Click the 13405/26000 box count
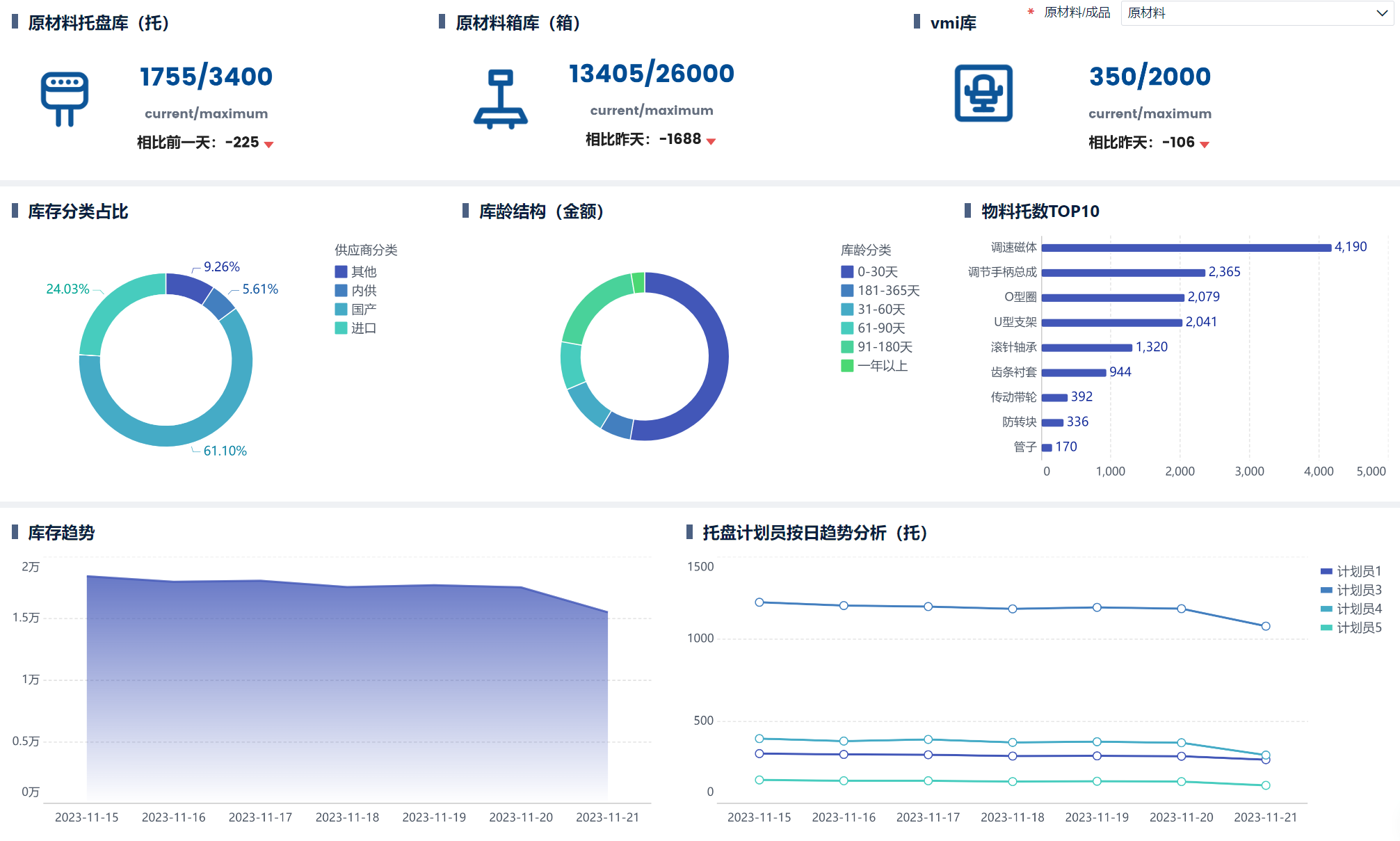Screen dimensions: 1400x841 coord(651,74)
